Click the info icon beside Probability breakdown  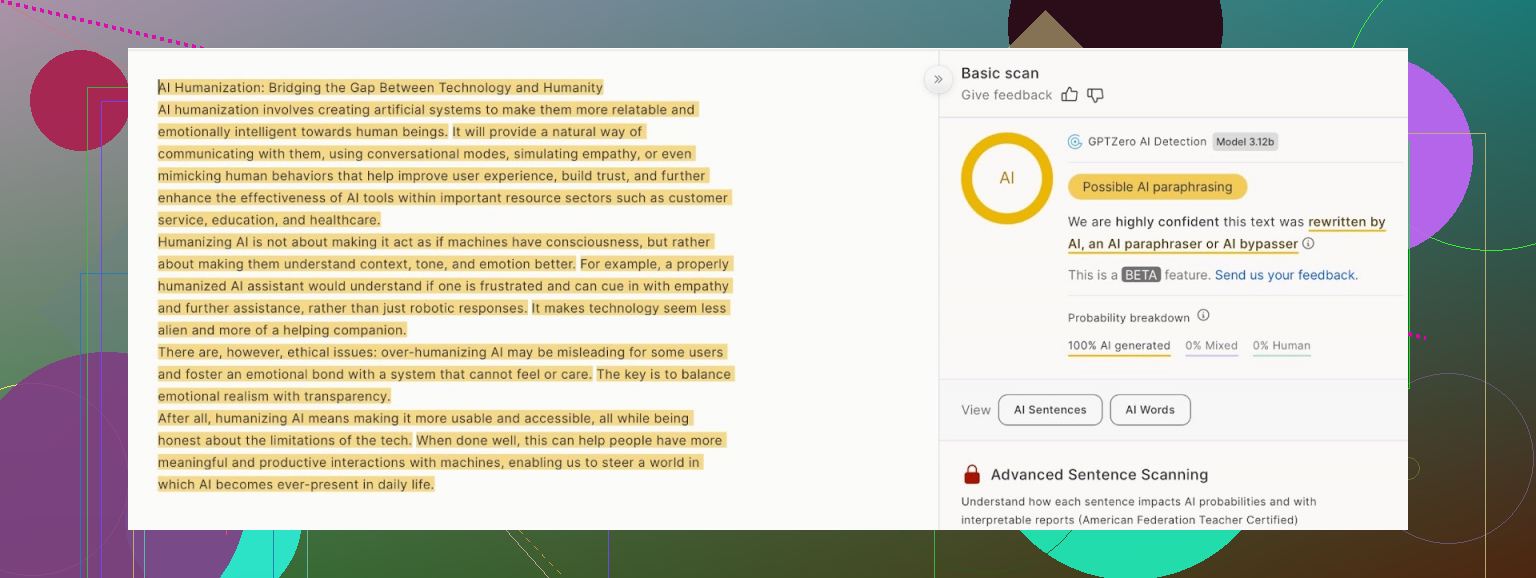(x=1203, y=316)
